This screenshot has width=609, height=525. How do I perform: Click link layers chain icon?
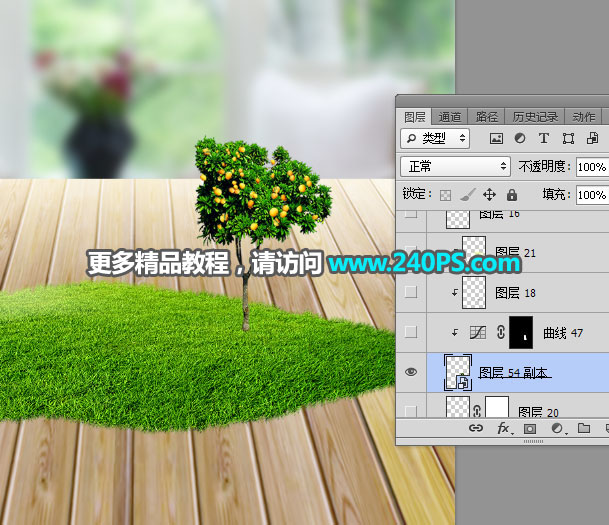click(477, 428)
